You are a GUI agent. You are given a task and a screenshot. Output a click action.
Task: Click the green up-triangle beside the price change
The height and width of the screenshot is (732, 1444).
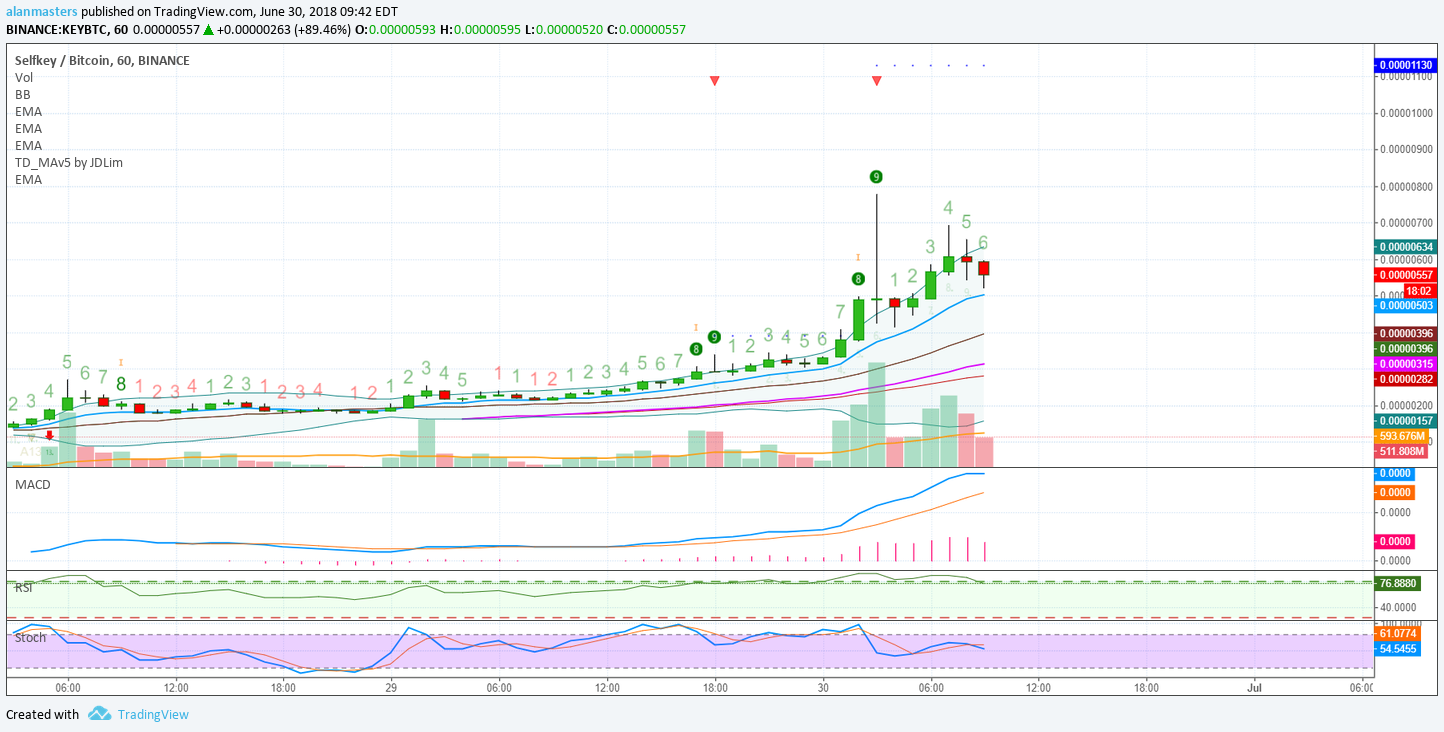208,30
